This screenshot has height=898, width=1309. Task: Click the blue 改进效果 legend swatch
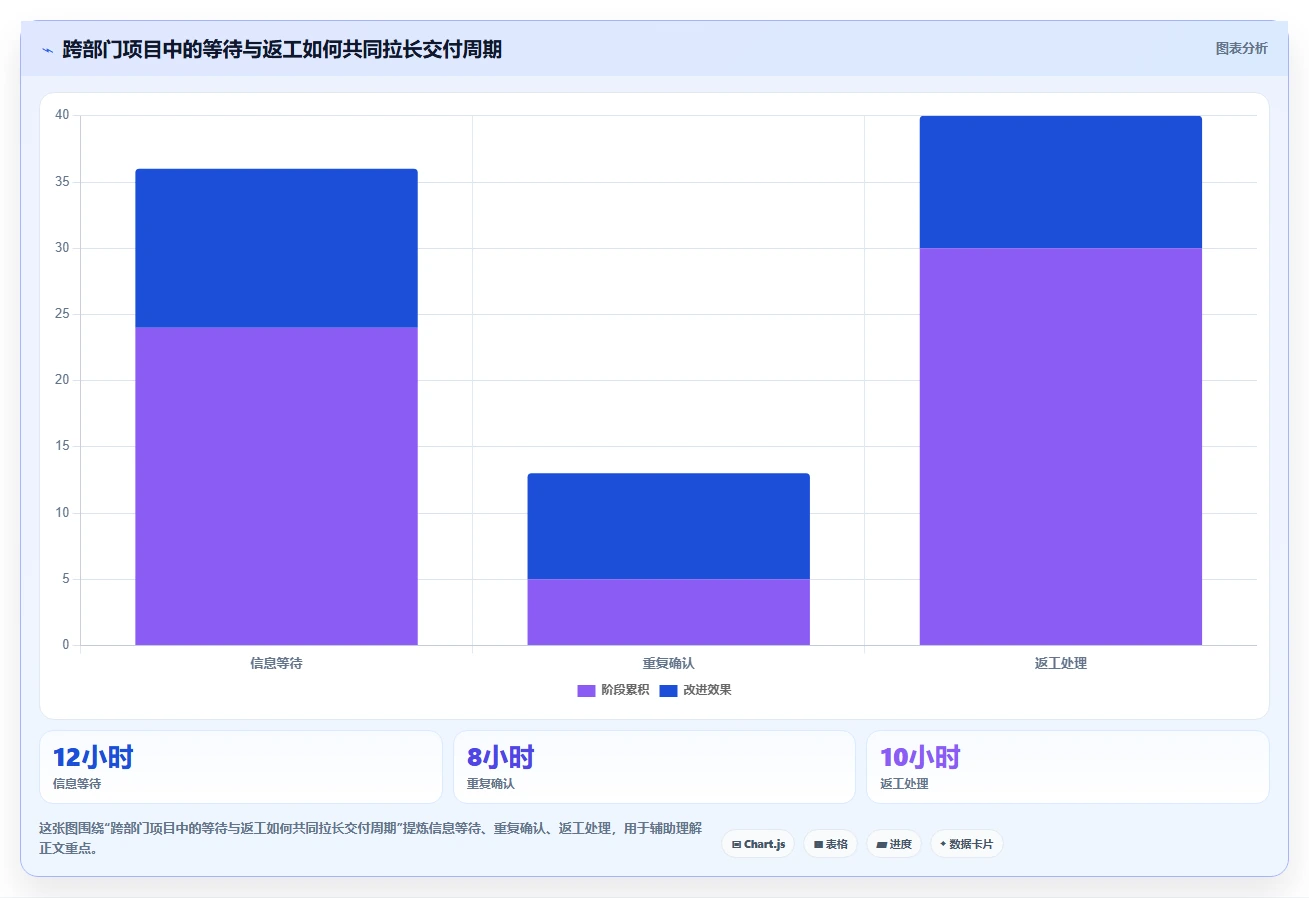coord(668,691)
